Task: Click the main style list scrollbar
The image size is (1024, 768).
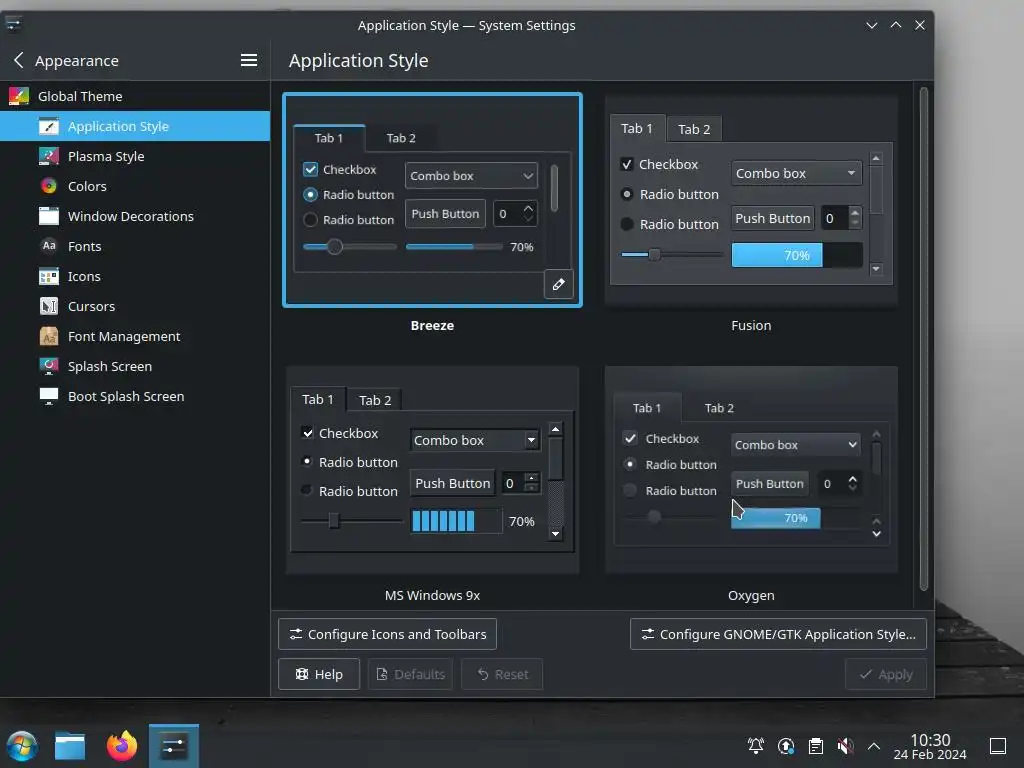Action: (923, 338)
